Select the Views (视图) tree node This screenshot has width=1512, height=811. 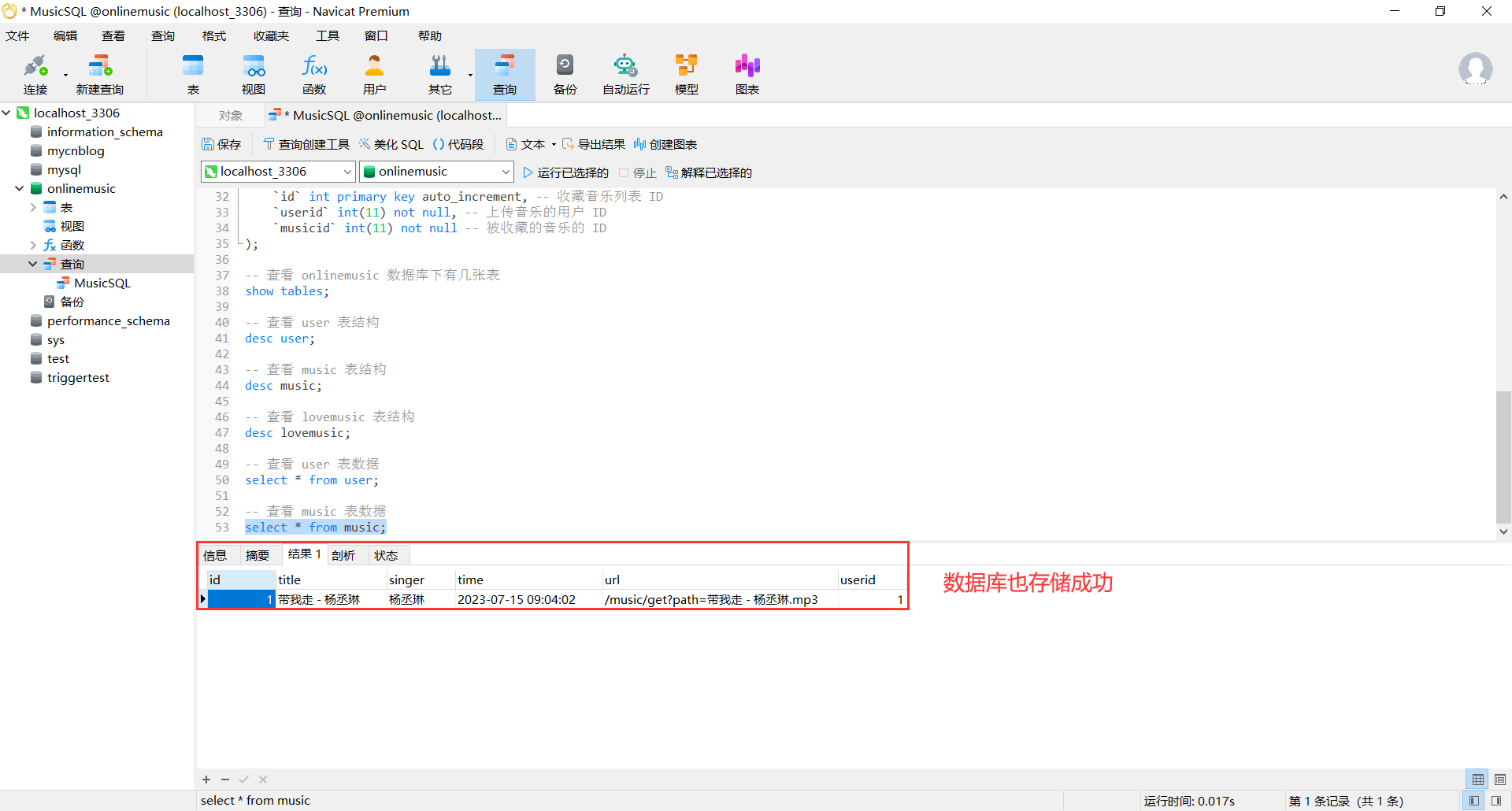(72, 226)
